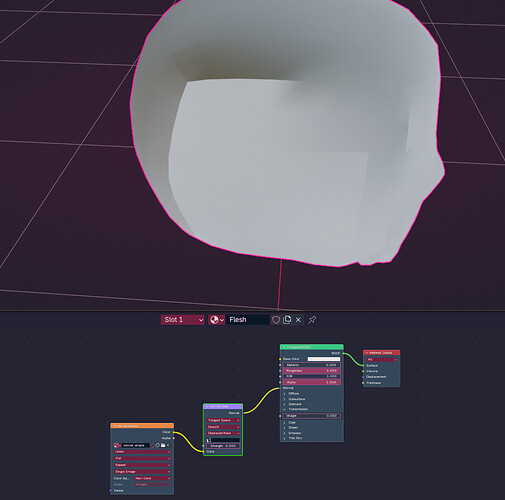505x500 pixels.
Task: Open the Non-Color color space dropdown
Action: 152,478
